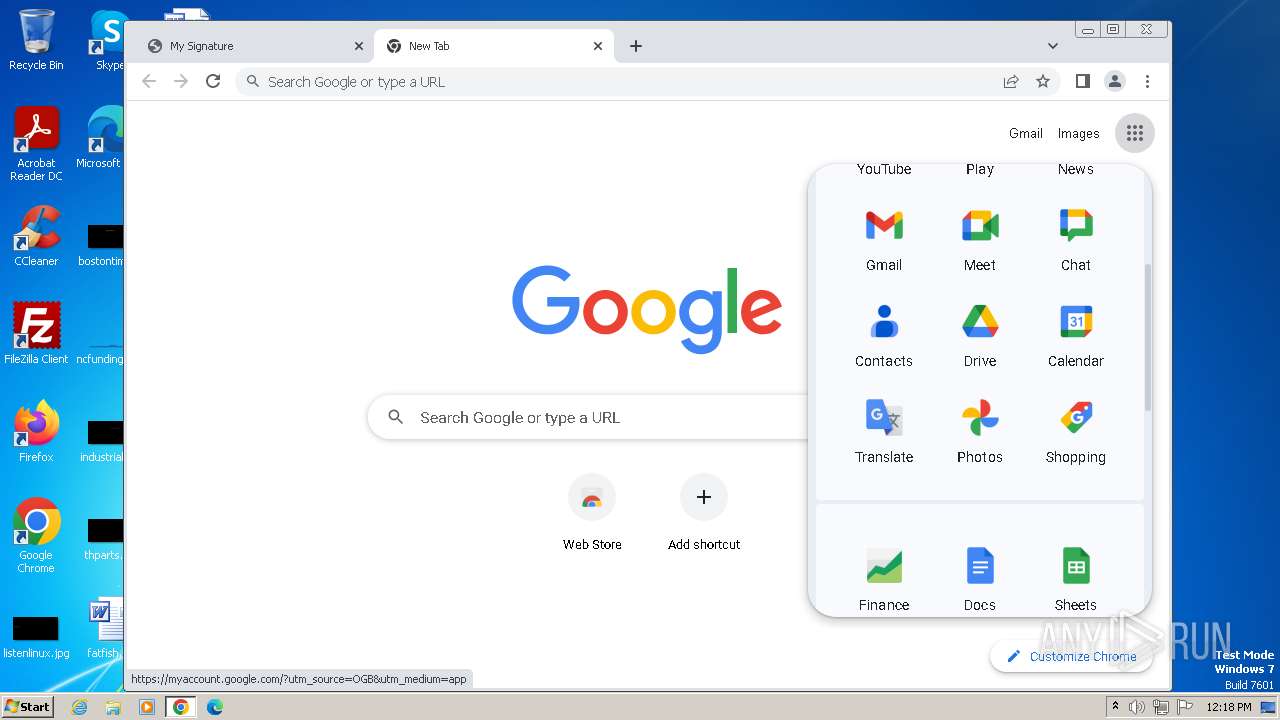Open Meet from the apps grid
Viewport: 1280px width, 720px height.
980,240
